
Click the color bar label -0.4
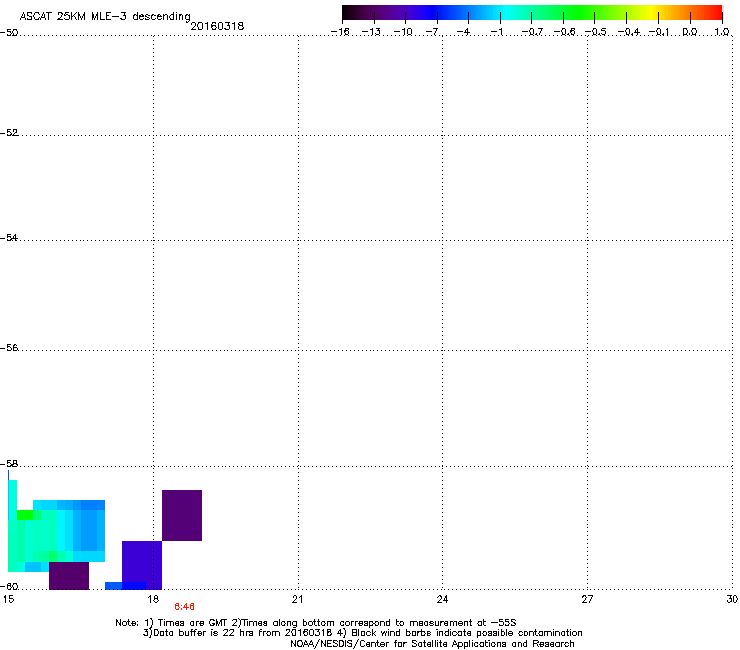click(x=629, y=32)
